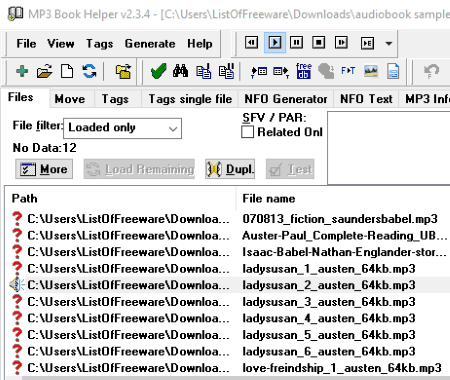Click the skip-to-end player button
Viewport: 450px width, 380px height.
click(x=367, y=43)
